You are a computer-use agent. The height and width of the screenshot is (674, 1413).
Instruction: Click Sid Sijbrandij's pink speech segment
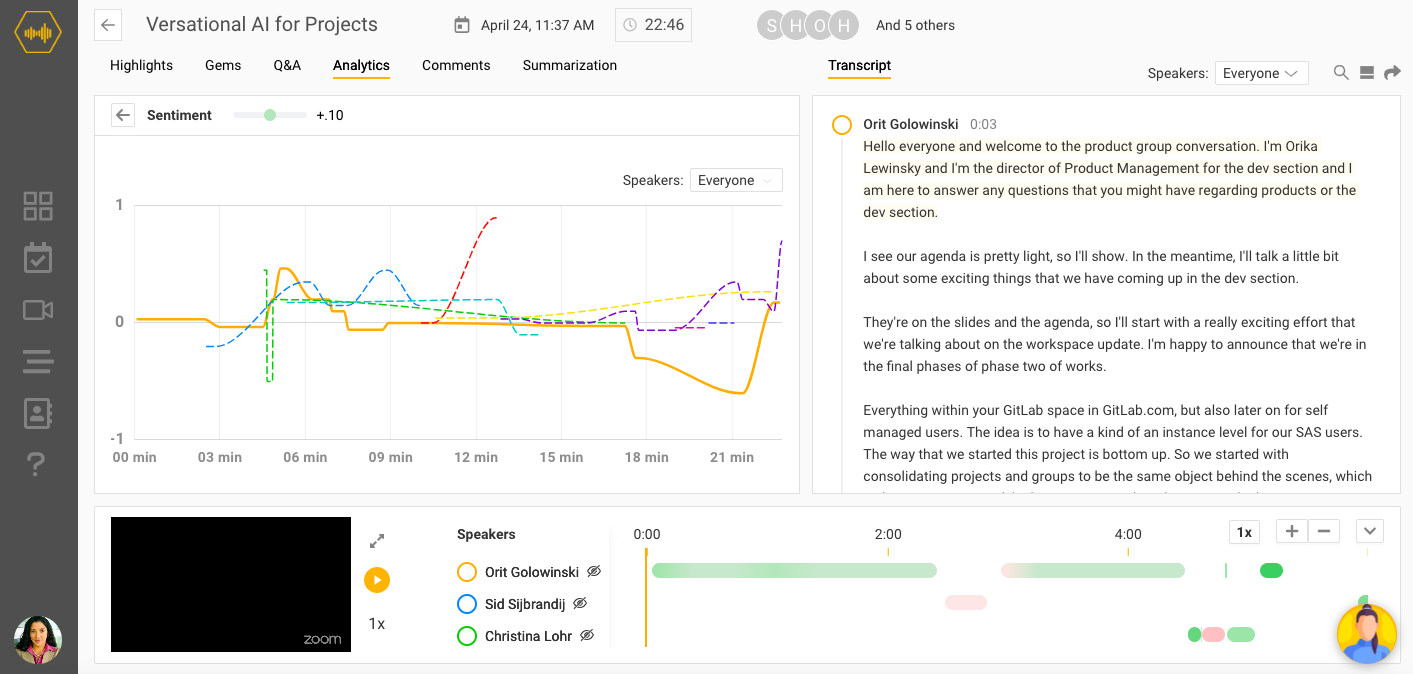(966, 603)
